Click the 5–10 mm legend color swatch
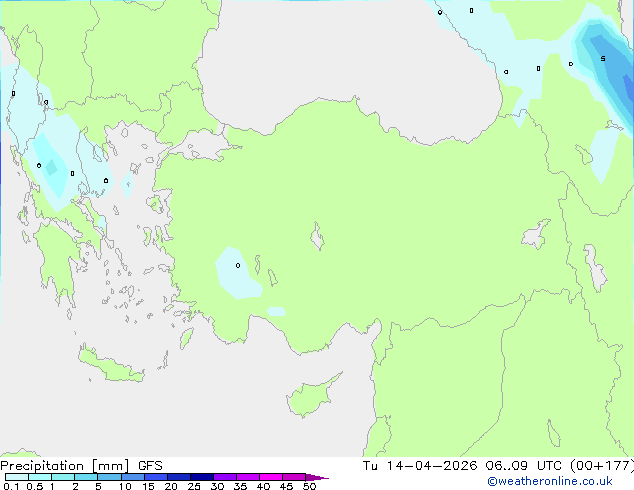Viewport: 634px width, 490px height. click(109, 477)
